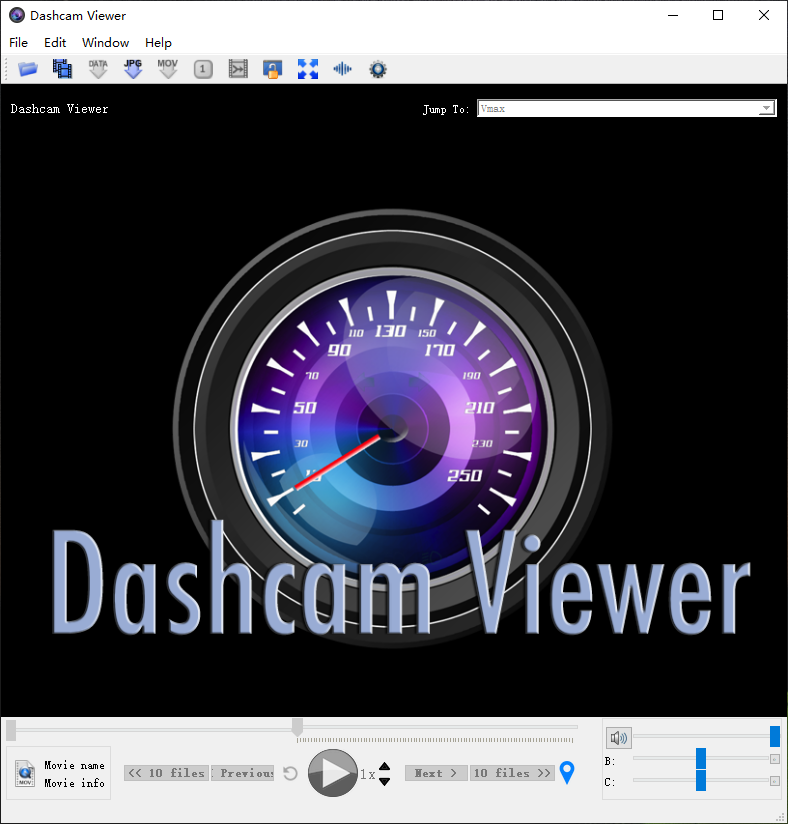Open movie files with the folder icon

pyautogui.click(x=28, y=69)
